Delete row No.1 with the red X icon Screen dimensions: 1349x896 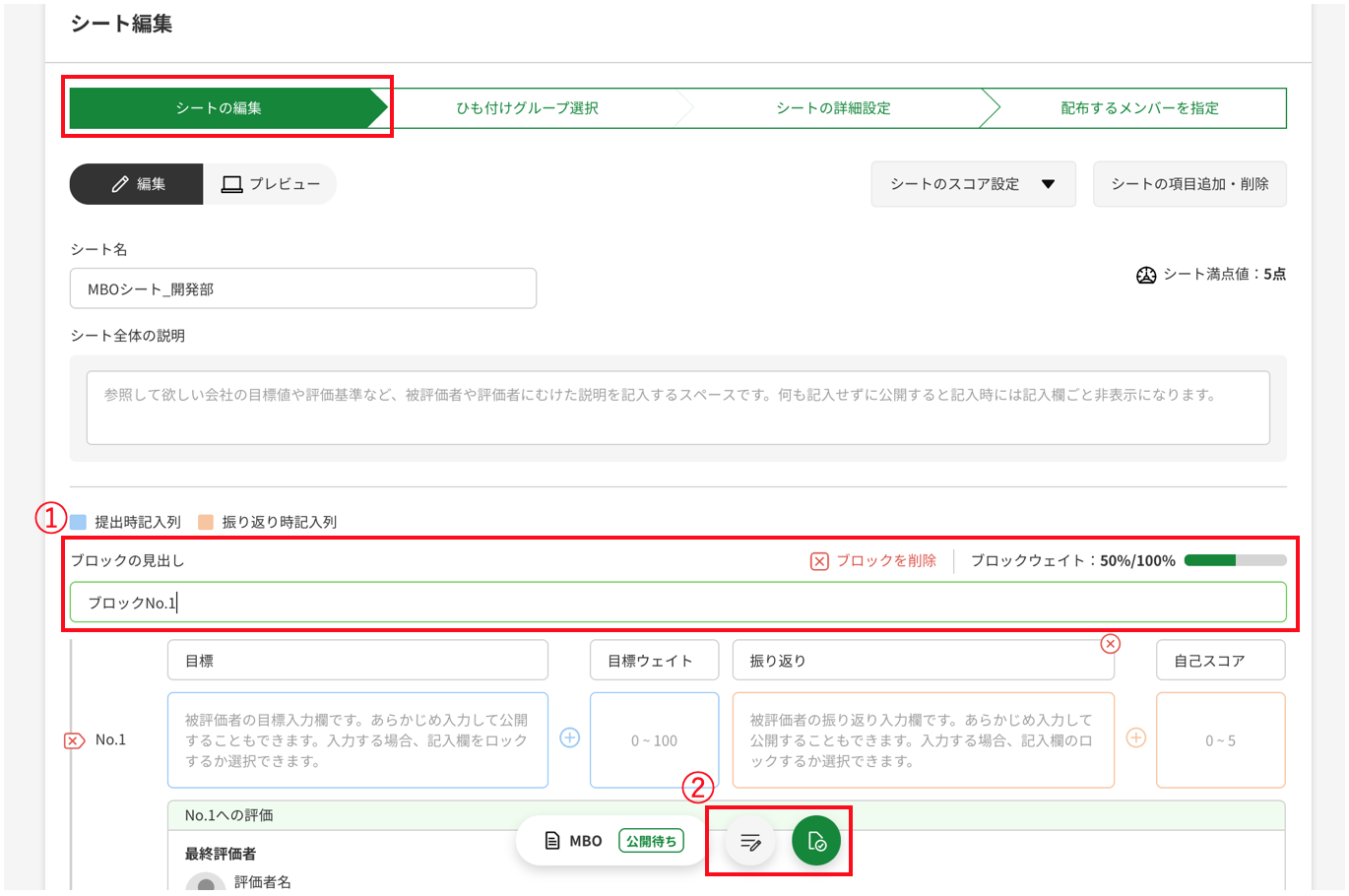pyautogui.click(x=75, y=740)
